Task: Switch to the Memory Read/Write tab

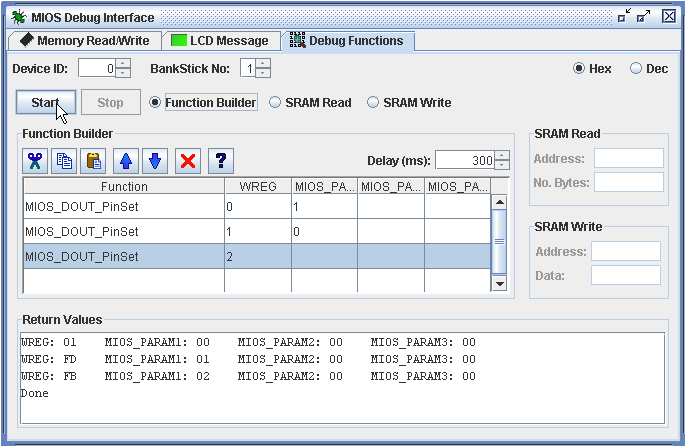Action: pyautogui.click(x=85, y=41)
